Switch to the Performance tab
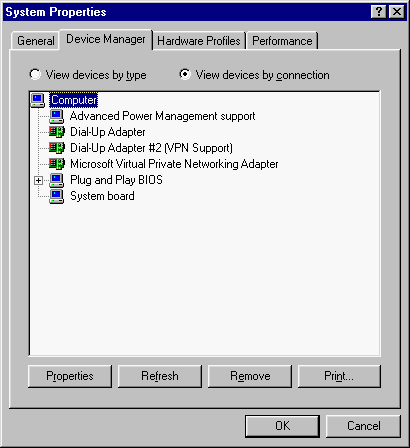The height and width of the screenshot is (448, 410). (282, 41)
